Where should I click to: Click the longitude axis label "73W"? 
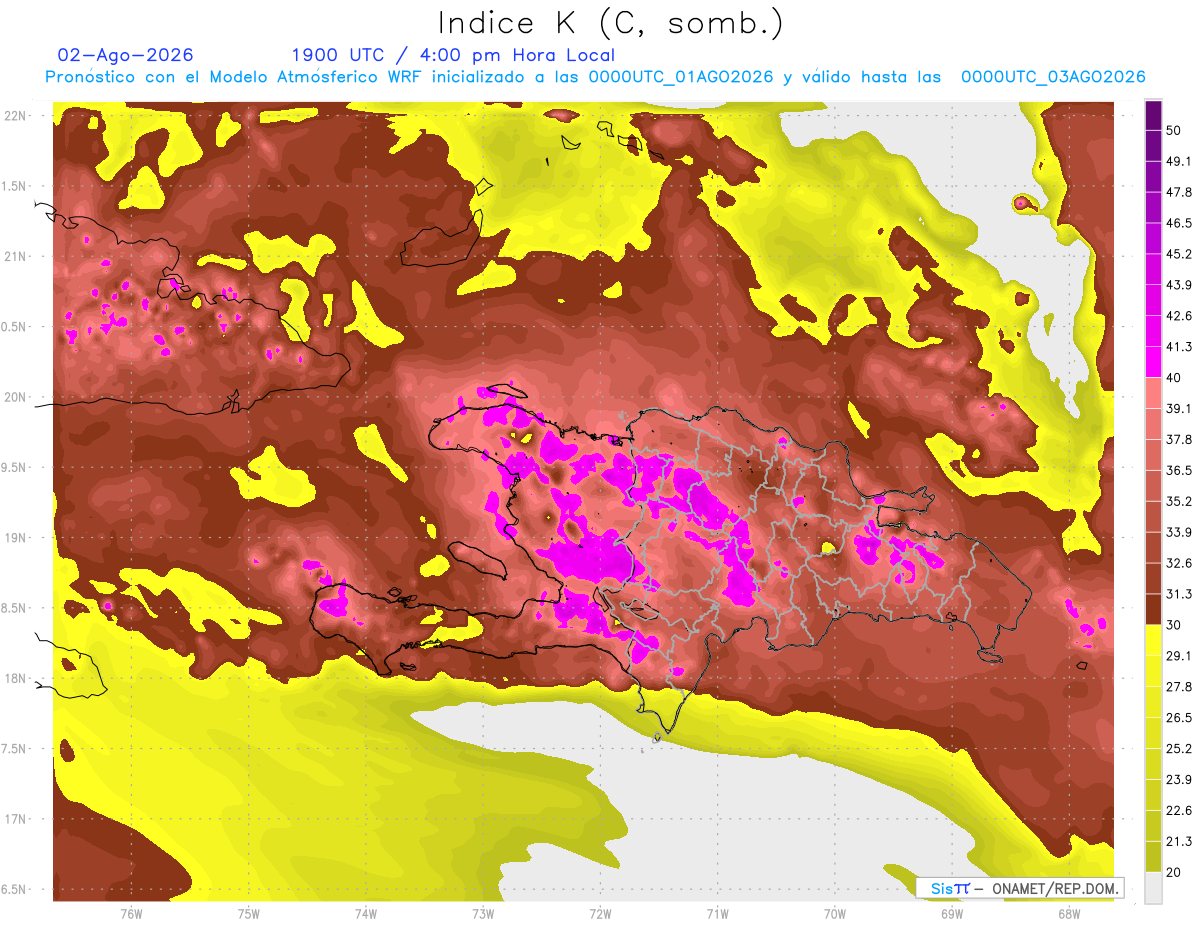pyautogui.click(x=483, y=914)
